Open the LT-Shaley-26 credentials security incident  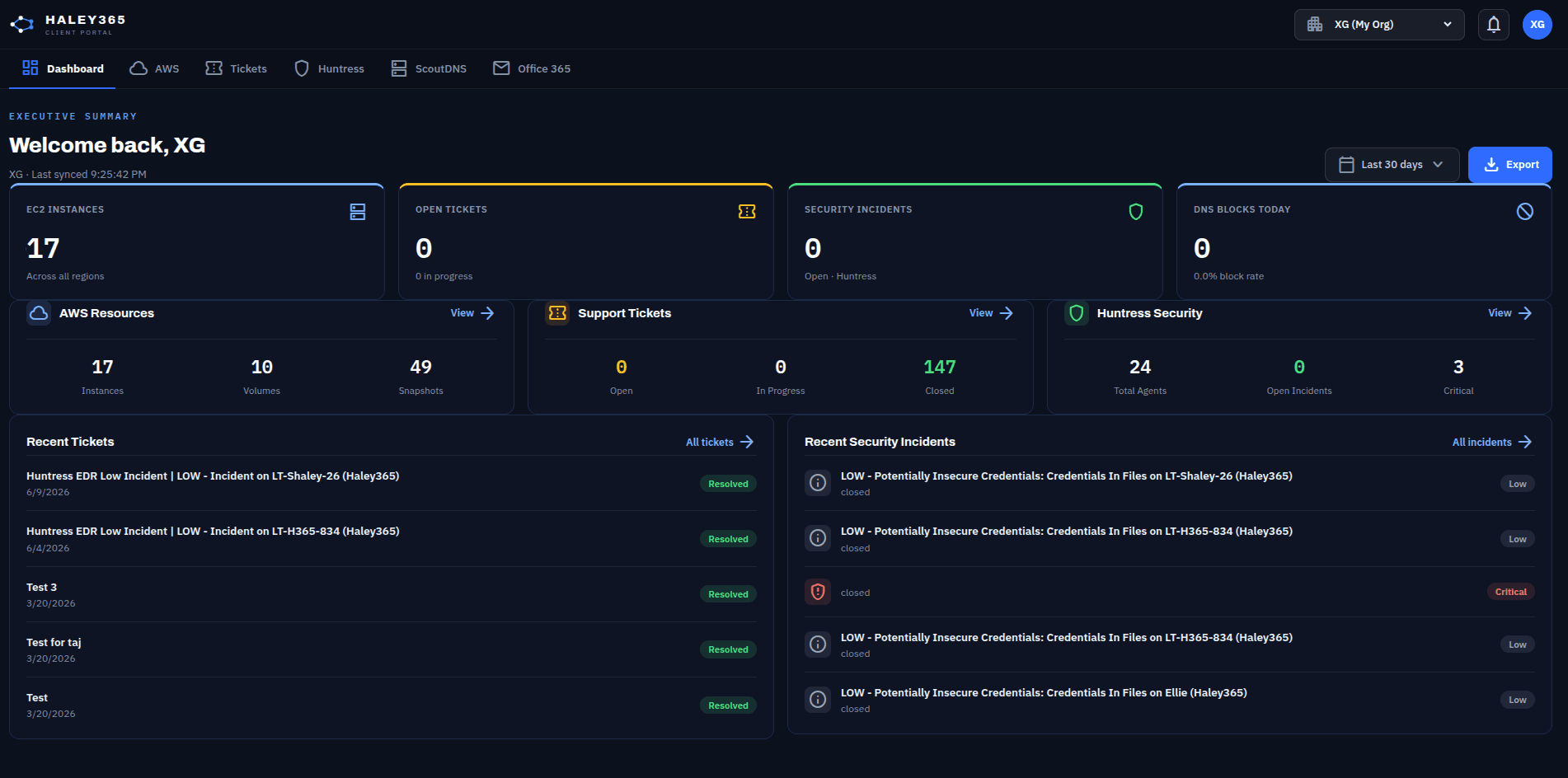(x=1170, y=484)
